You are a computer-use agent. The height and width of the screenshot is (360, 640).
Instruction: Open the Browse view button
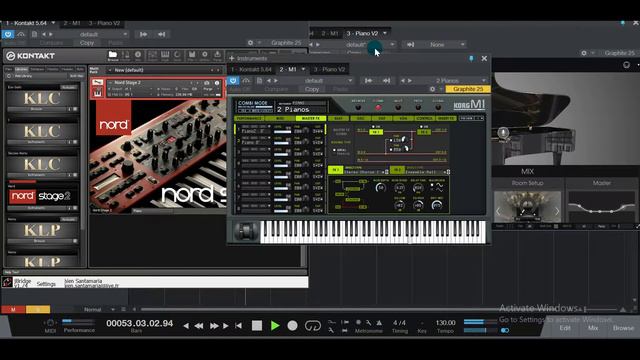click(x=623, y=328)
